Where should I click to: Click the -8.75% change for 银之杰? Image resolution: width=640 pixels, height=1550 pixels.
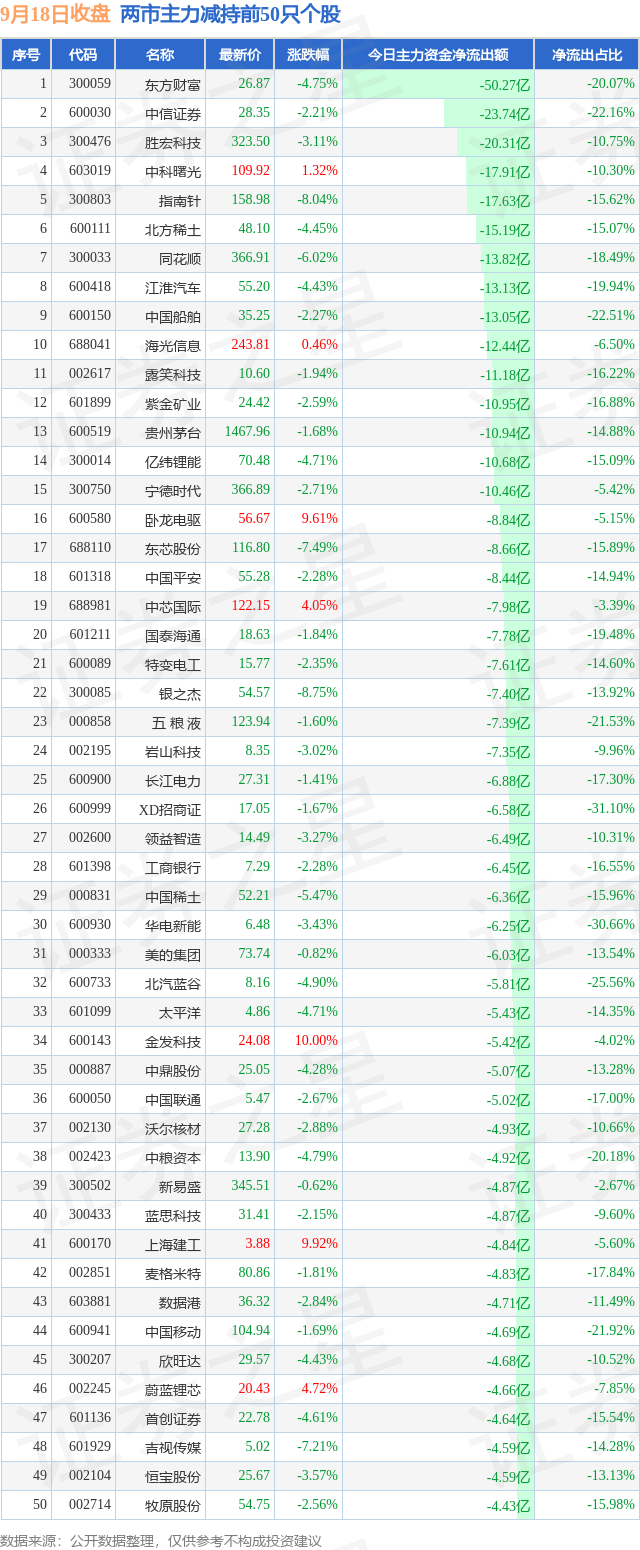(x=317, y=693)
